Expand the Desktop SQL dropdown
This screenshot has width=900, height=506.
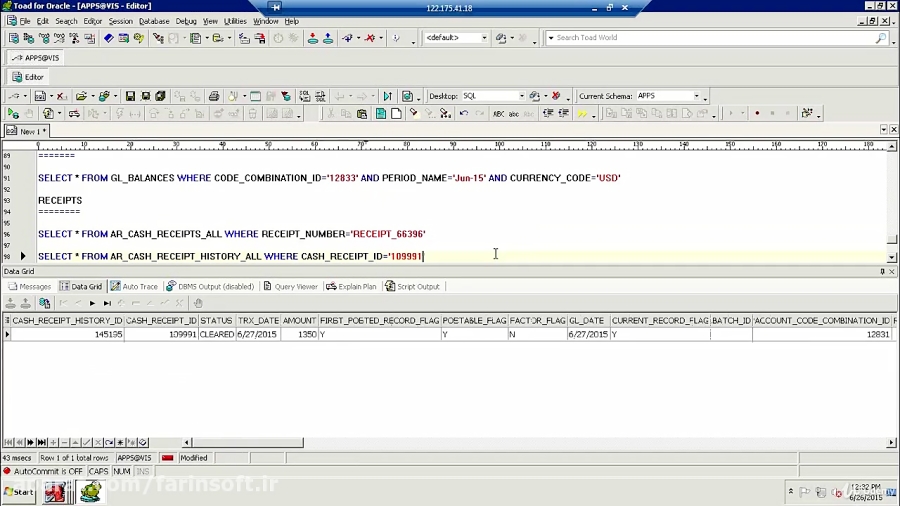coord(521,96)
